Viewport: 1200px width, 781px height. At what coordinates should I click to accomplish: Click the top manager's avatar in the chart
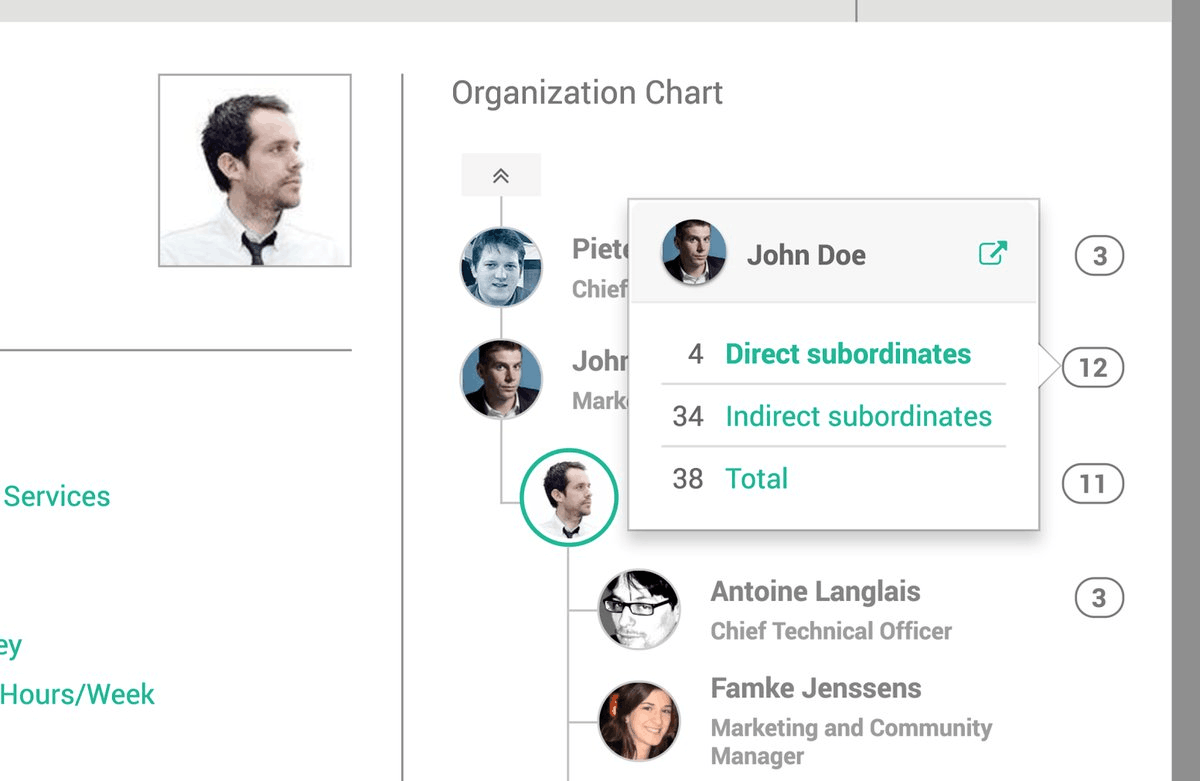(501, 267)
